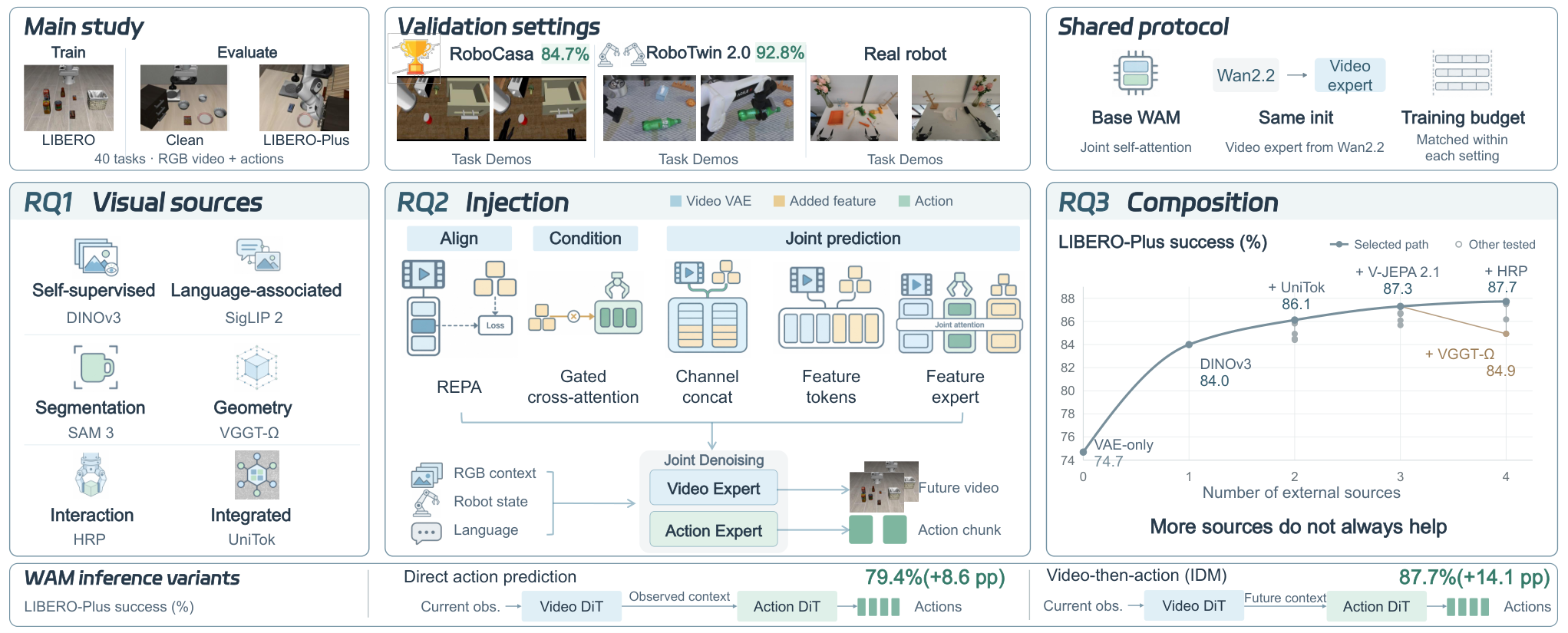Click the Clean evaluation thumbnail
The image size is (1568, 633).
pos(184,97)
